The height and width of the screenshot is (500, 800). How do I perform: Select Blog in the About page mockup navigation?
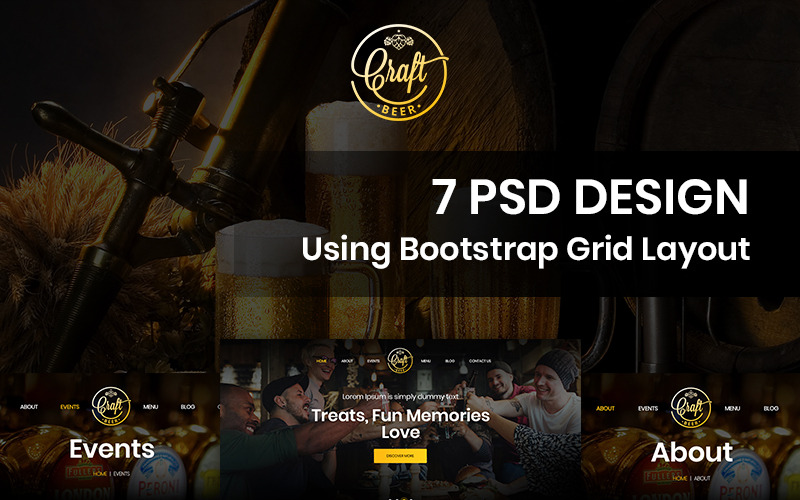point(771,408)
